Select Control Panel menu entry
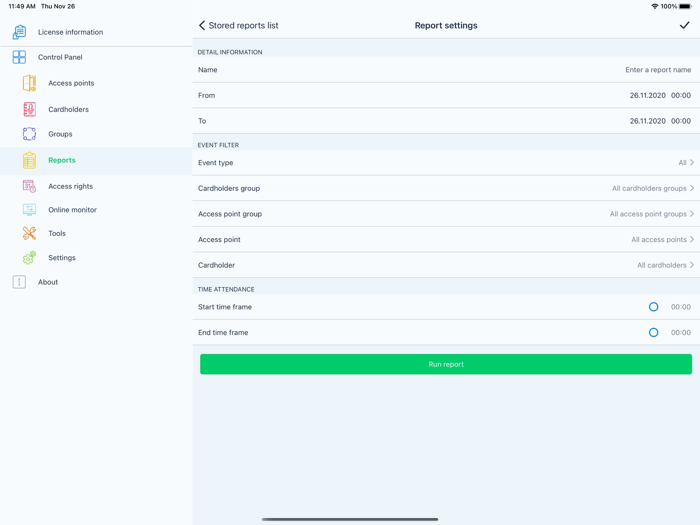This screenshot has height=525, width=700. point(60,57)
